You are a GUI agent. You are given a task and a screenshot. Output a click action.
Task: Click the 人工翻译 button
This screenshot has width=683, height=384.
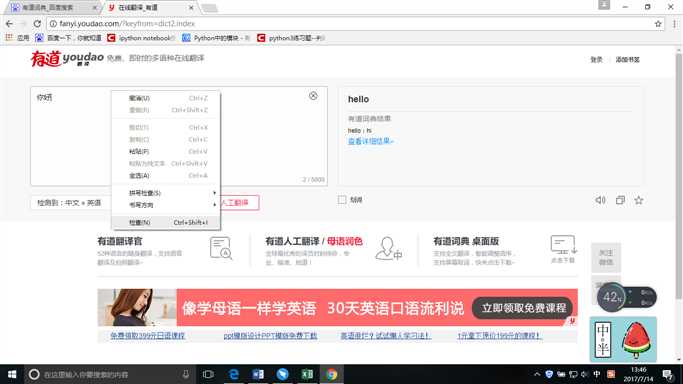(x=239, y=203)
